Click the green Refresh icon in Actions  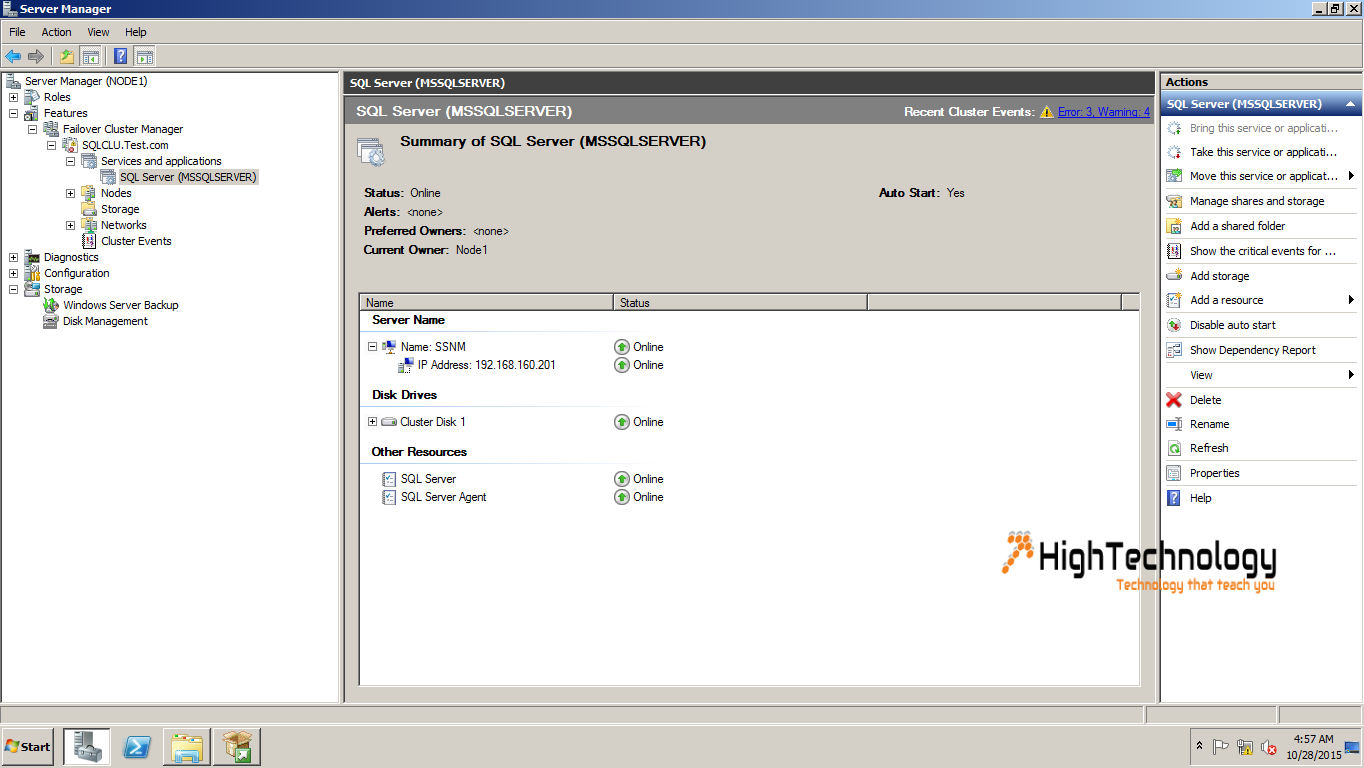tap(1174, 448)
